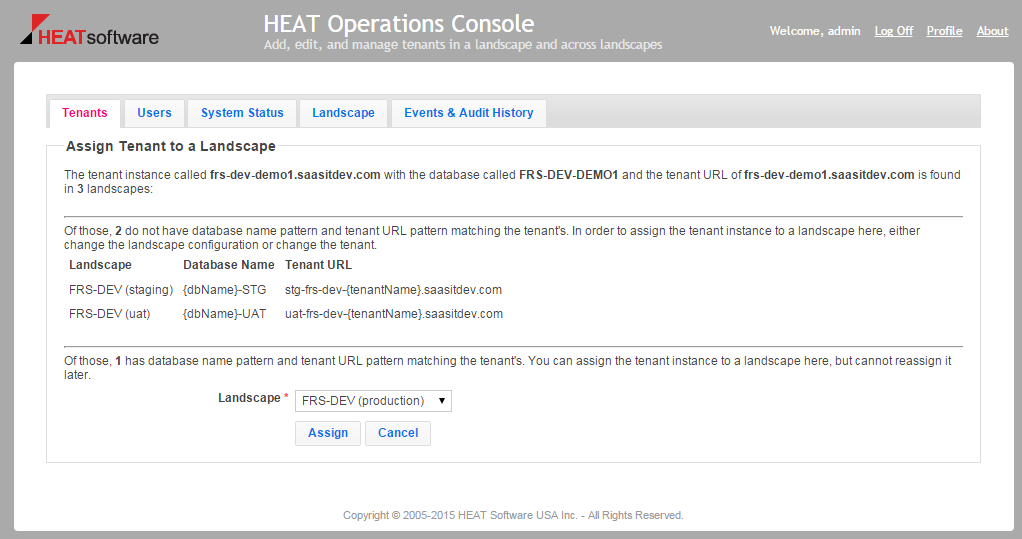Click the Tenant URL column header

pyautogui.click(x=318, y=265)
